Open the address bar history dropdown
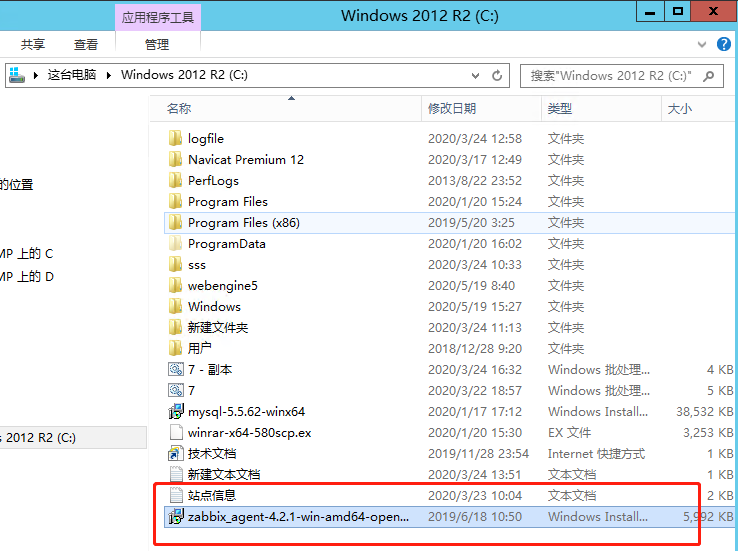This screenshot has height=551, width=738. 475,75
